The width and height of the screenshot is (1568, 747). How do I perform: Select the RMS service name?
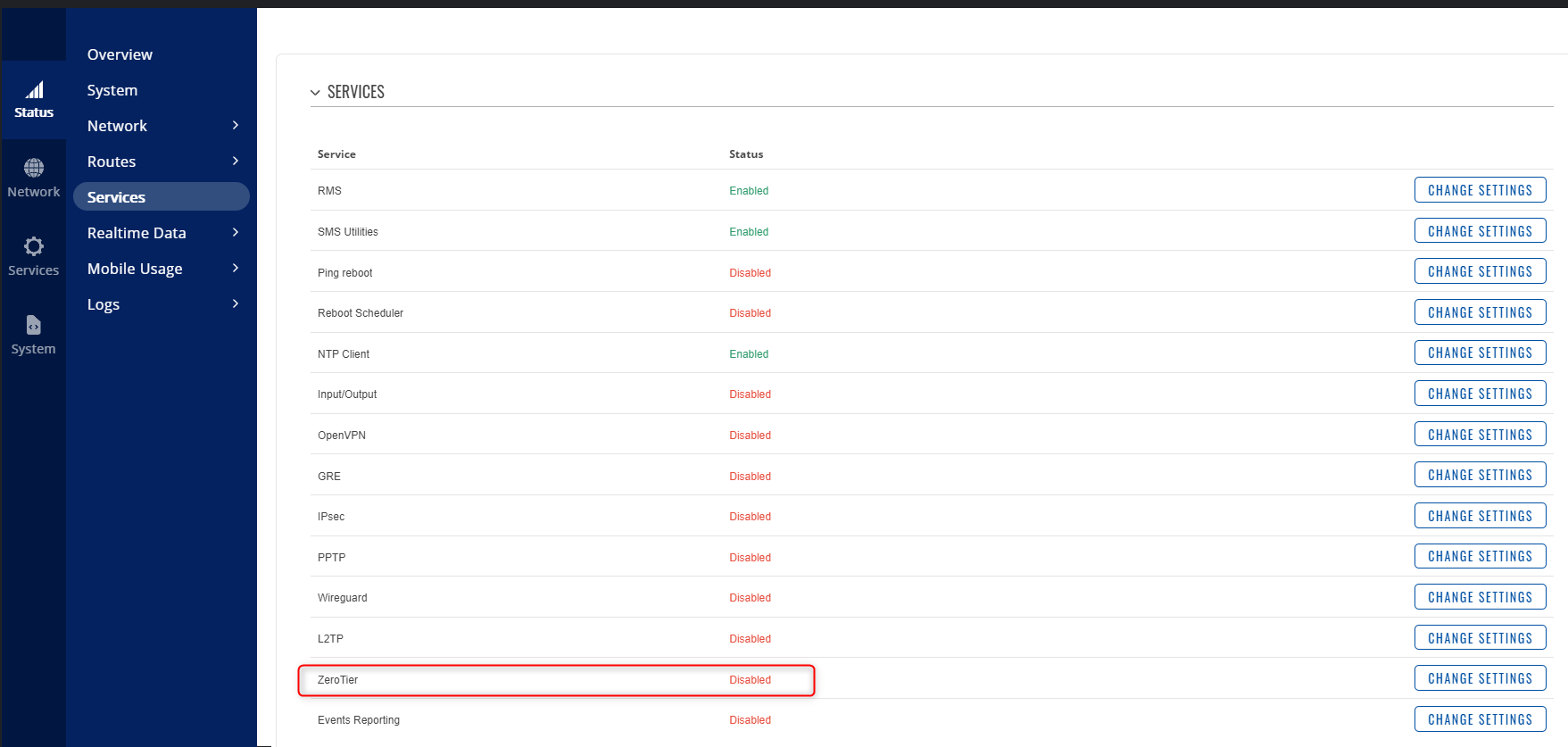[329, 191]
